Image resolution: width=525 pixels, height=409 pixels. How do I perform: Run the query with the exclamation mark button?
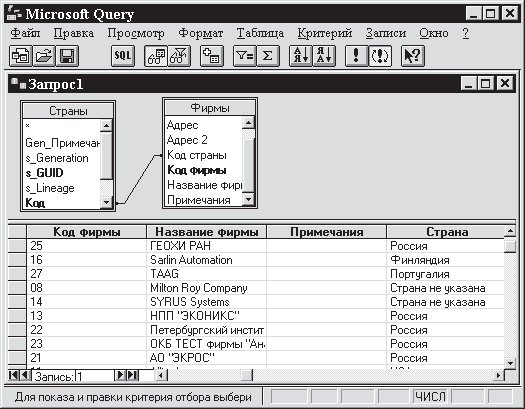pyautogui.click(x=357, y=56)
